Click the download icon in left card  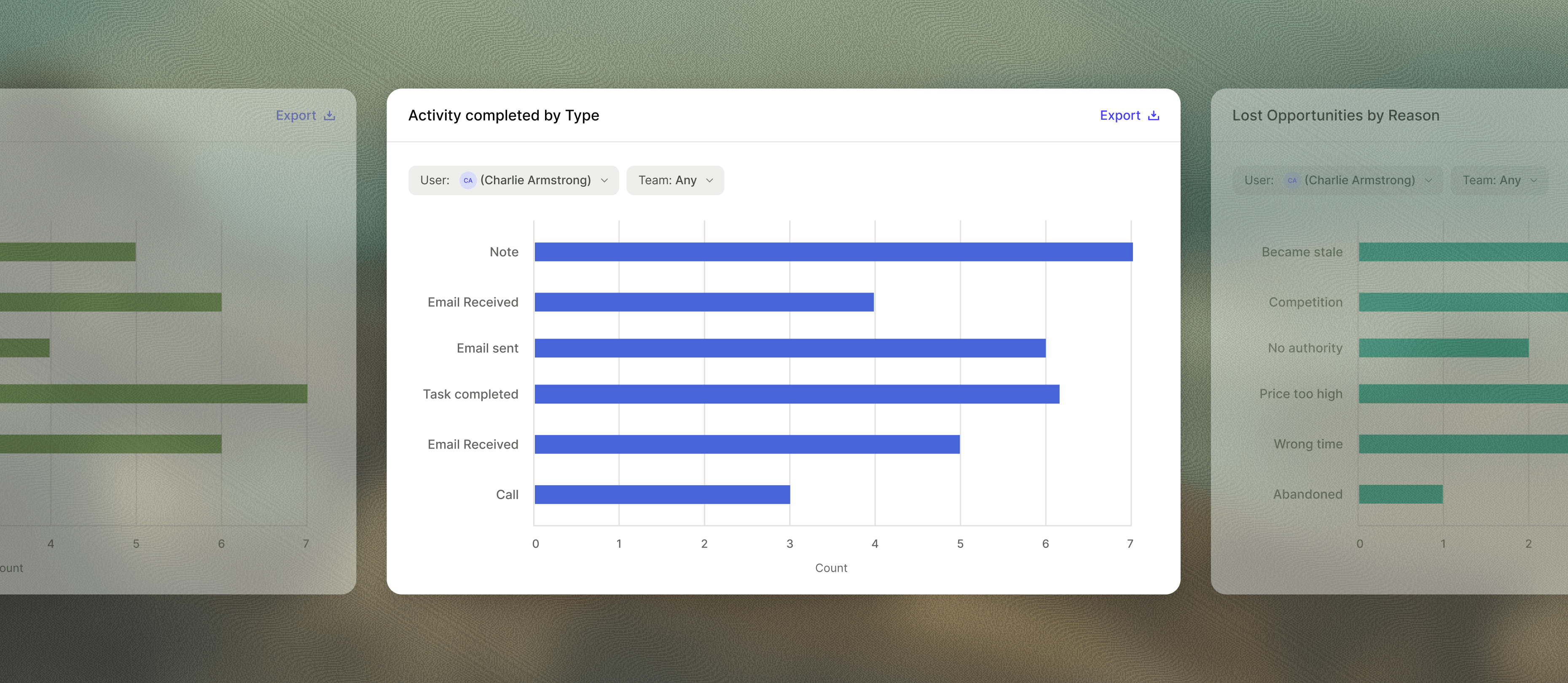(x=329, y=116)
